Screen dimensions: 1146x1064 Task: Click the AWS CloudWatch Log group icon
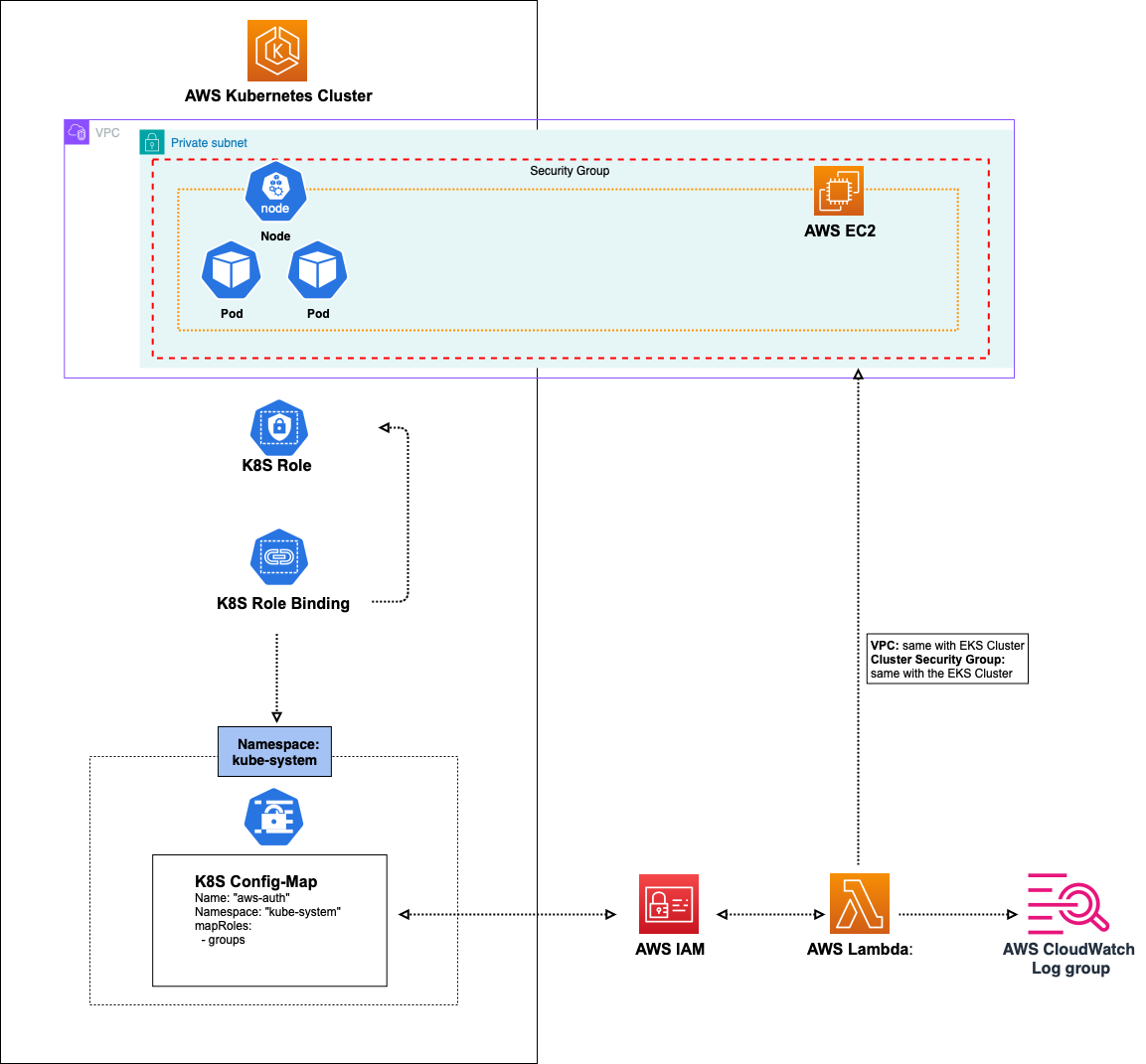(1068, 904)
